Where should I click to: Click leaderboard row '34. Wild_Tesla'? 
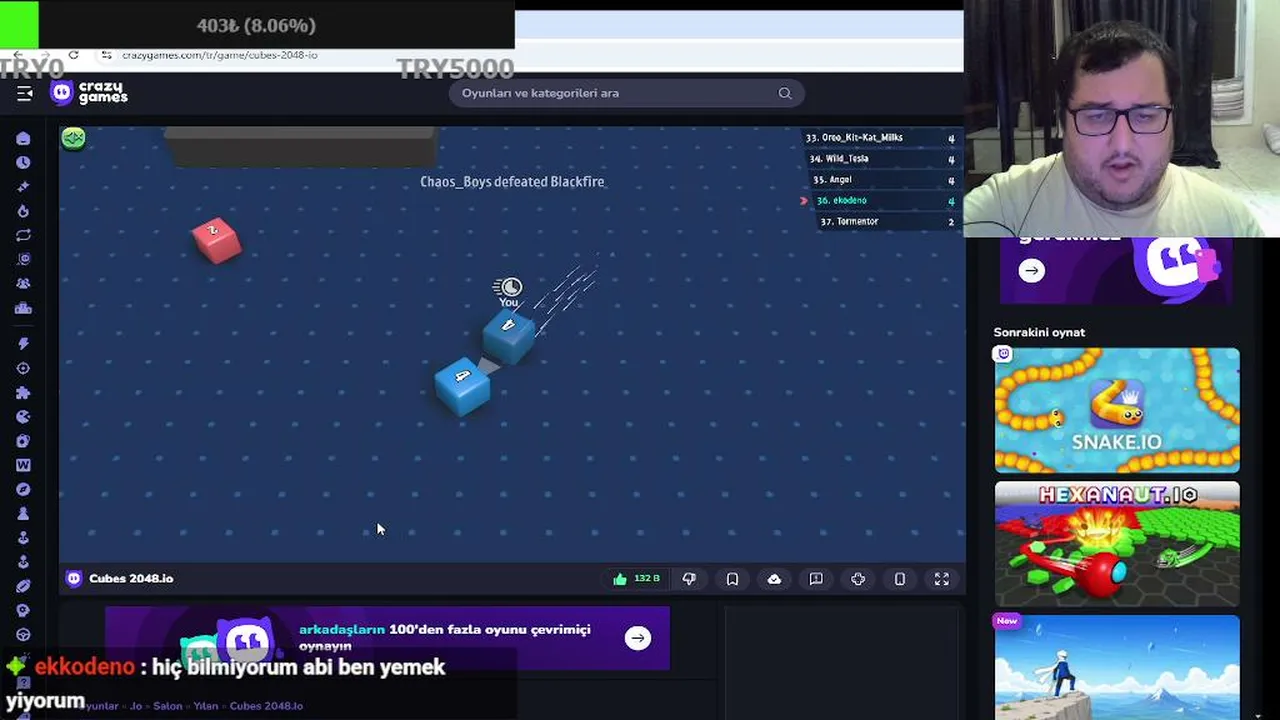(x=881, y=159)
